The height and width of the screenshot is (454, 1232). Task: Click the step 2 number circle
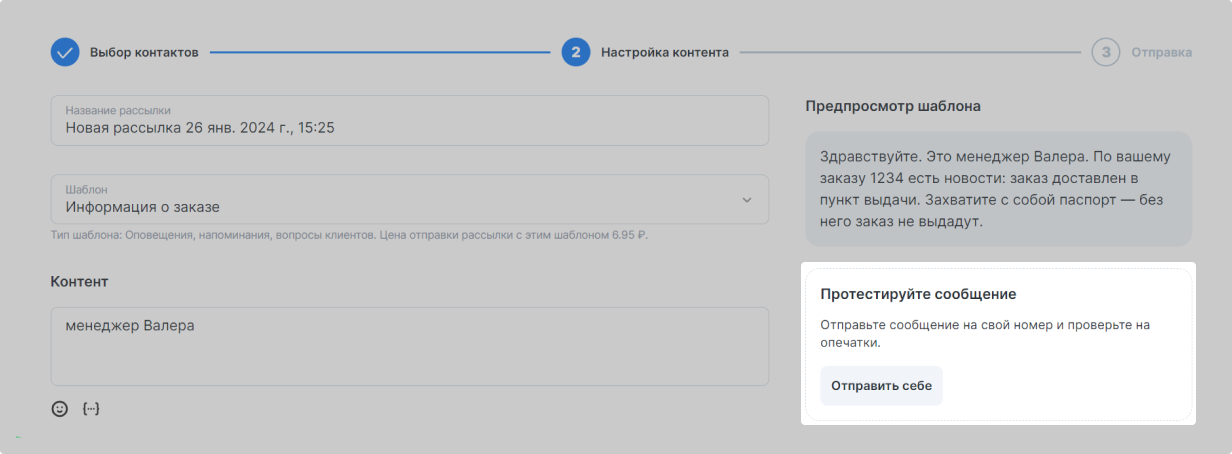coord(575,52)
